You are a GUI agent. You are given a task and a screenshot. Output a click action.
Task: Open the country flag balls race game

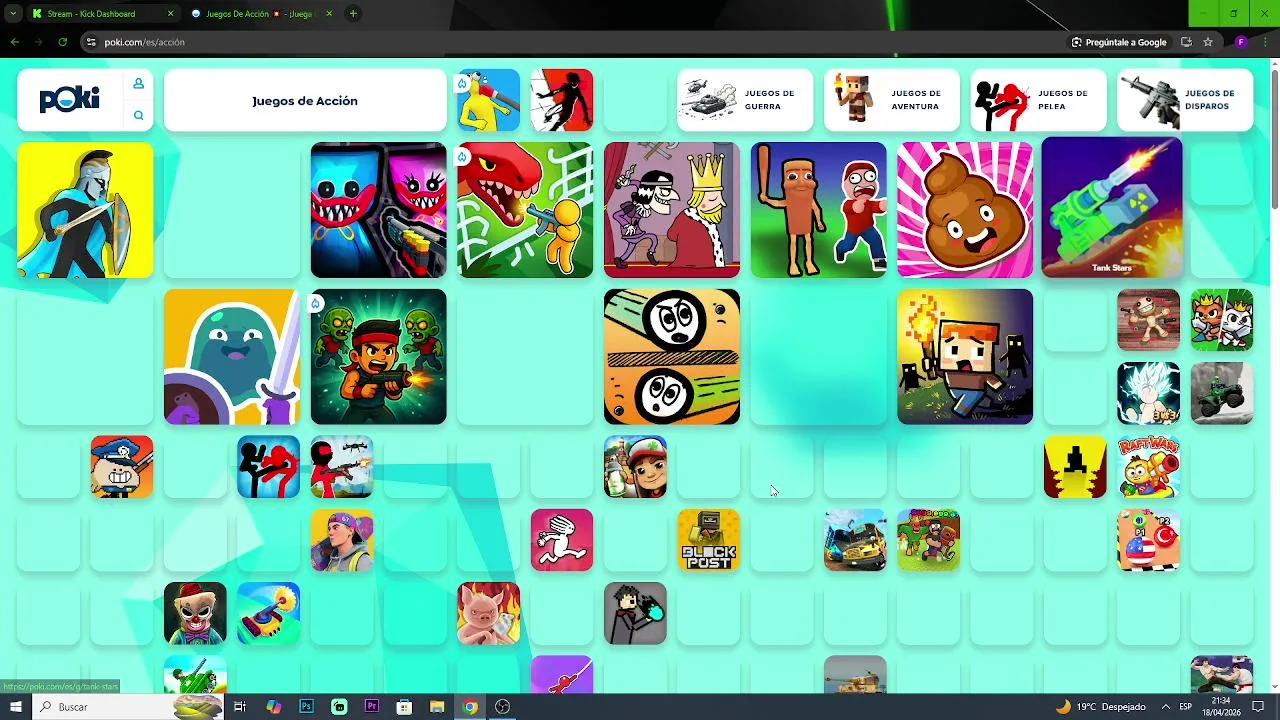click(x=1149, y=540)
